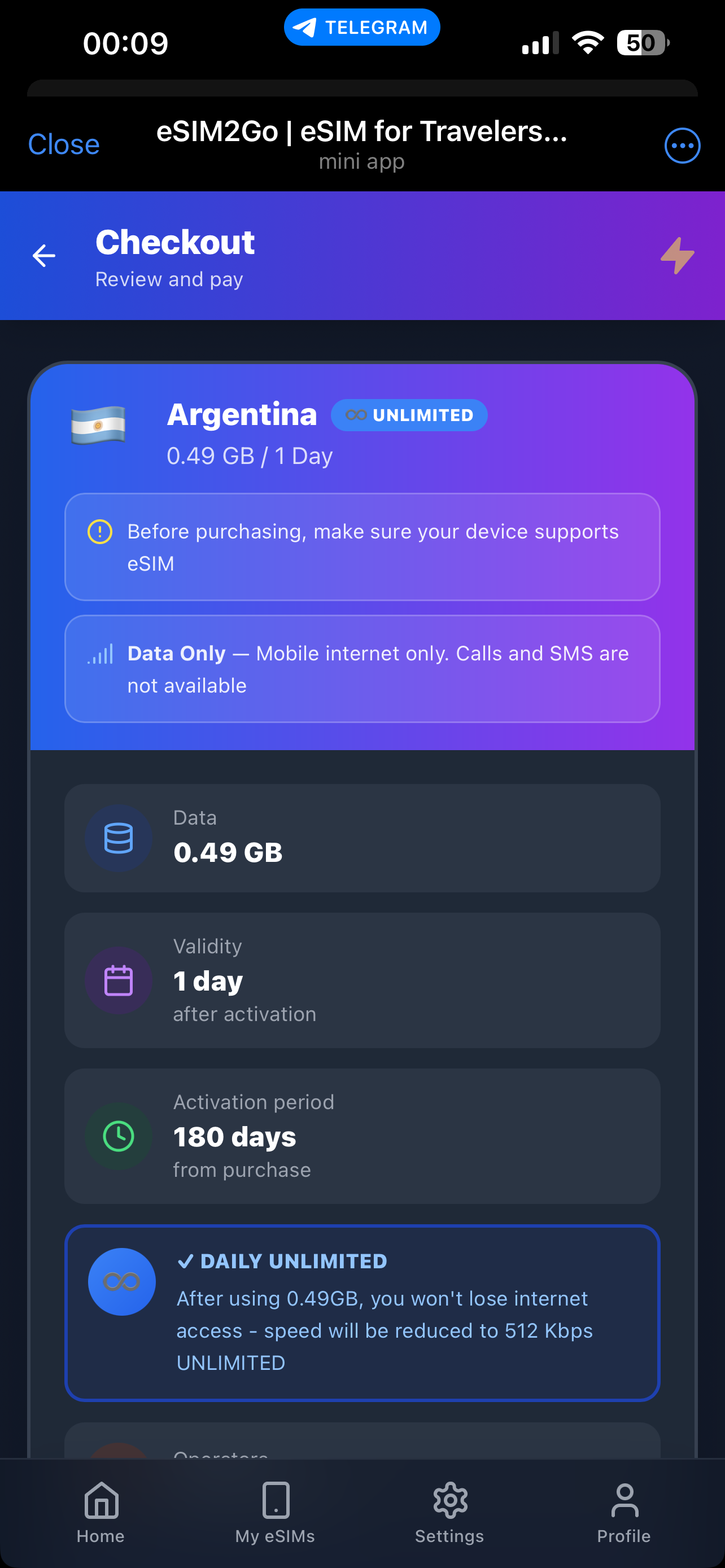Click the eSIM device support warning notice
Screen dimensions: 725x1568
click(362, 546)
